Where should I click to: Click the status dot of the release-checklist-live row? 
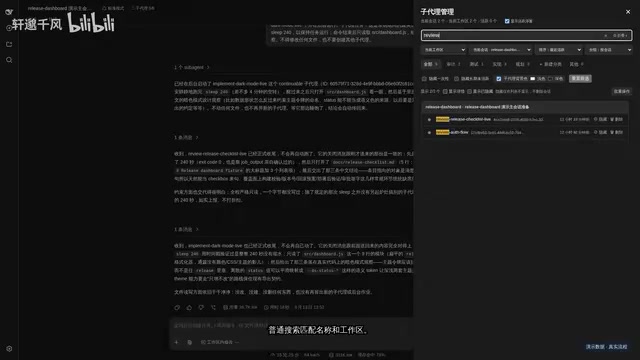(429, 120)
